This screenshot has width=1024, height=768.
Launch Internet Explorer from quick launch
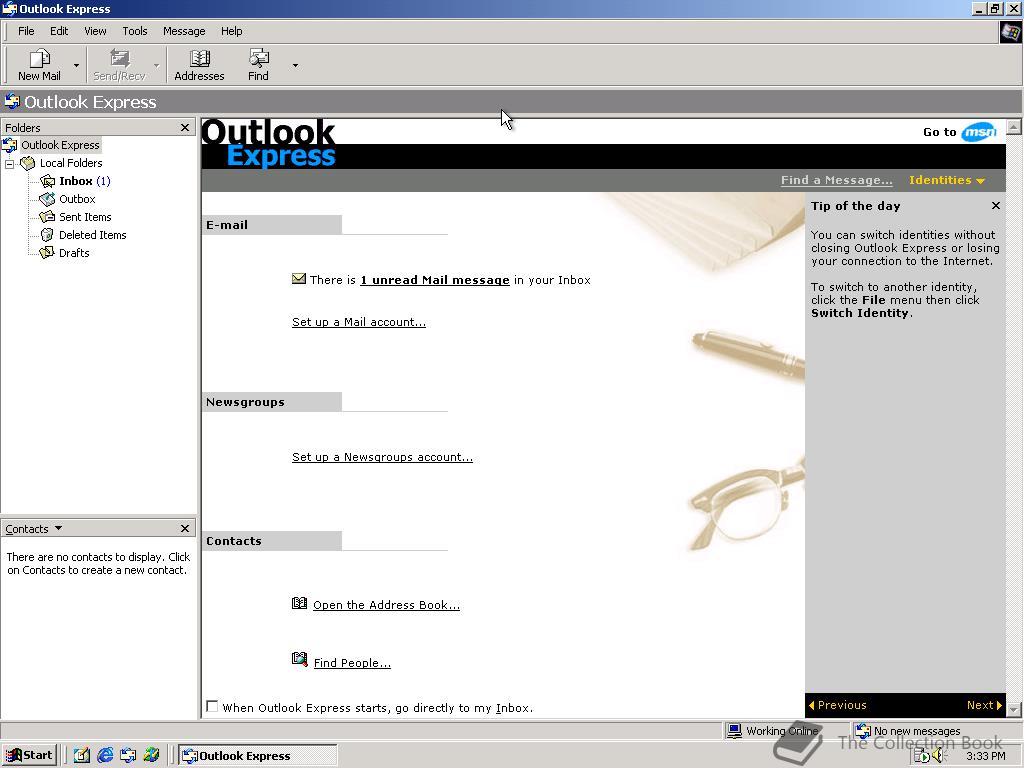click(105, 756)
